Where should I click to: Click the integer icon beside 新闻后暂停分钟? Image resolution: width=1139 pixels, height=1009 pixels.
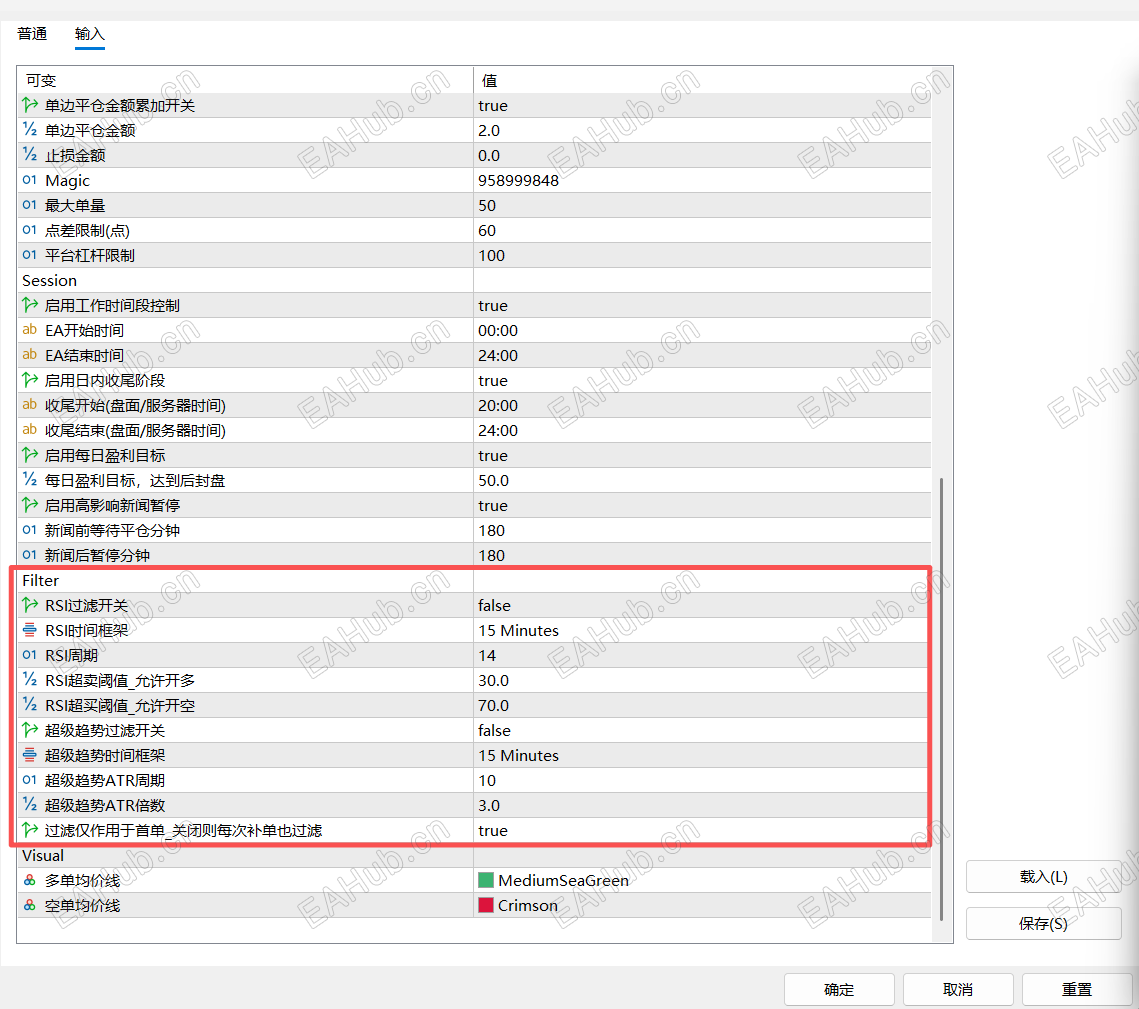[x=30, y=555]
